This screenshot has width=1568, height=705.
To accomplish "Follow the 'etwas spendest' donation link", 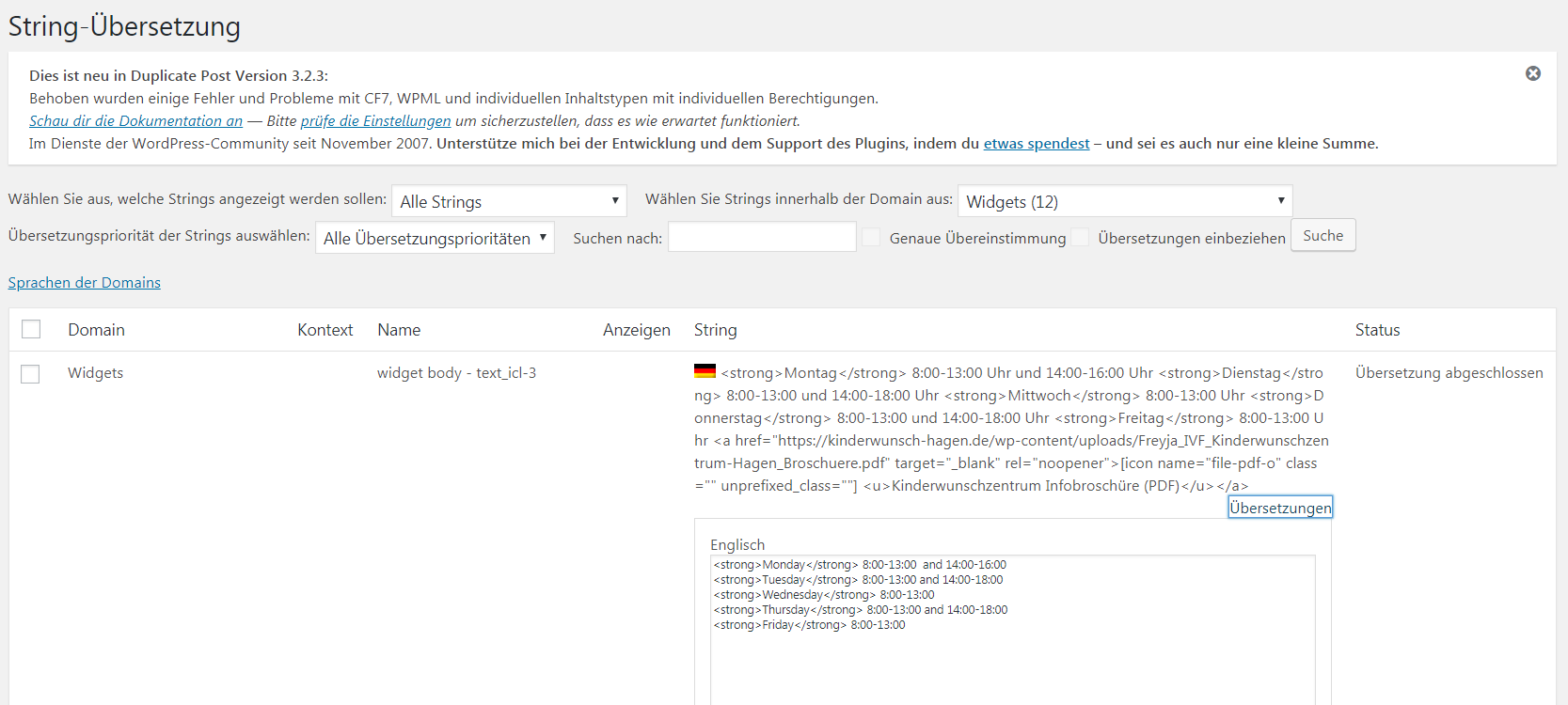I will (x=1036, y=144).
